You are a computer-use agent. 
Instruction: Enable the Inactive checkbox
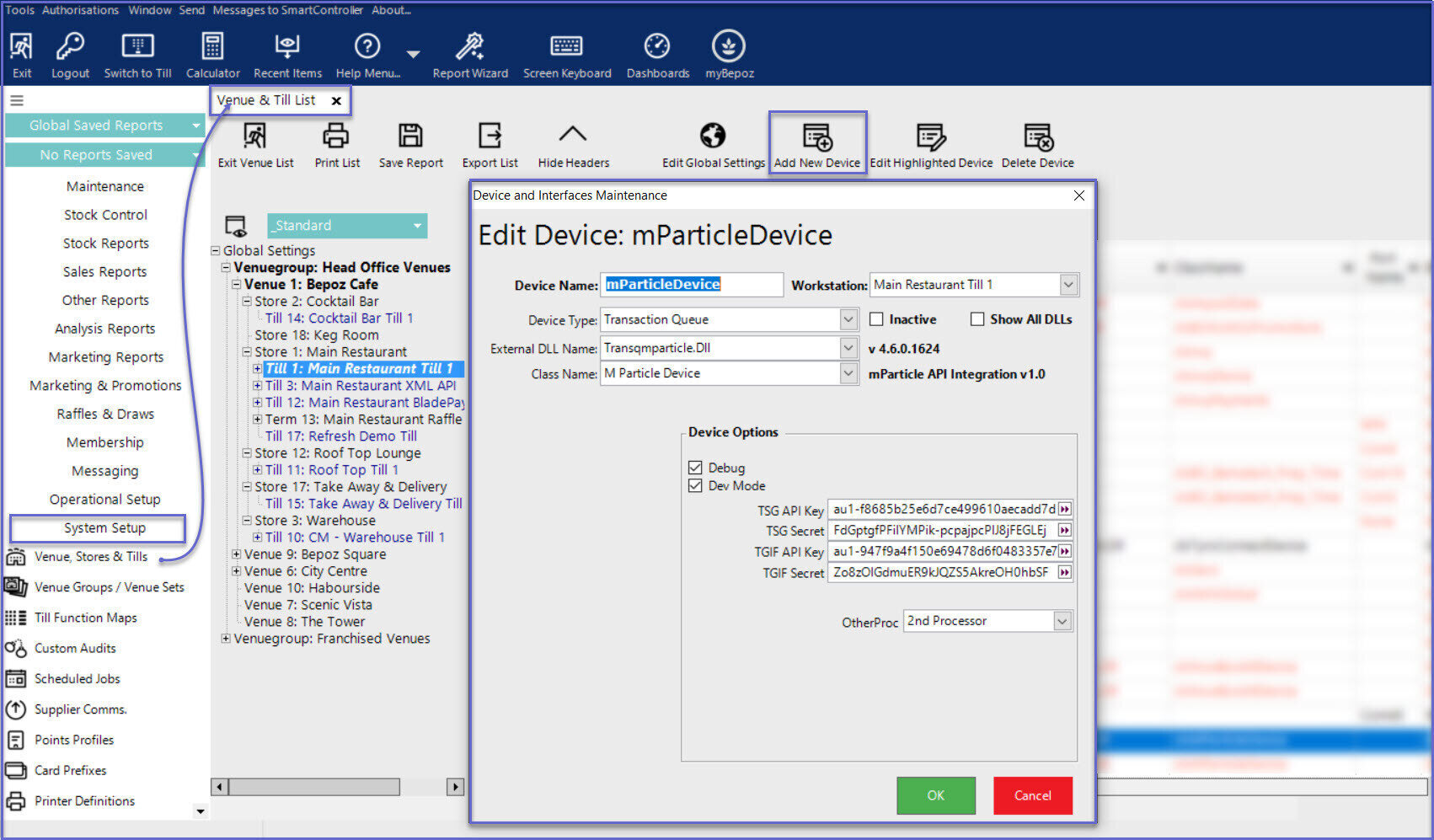[876, 319]
